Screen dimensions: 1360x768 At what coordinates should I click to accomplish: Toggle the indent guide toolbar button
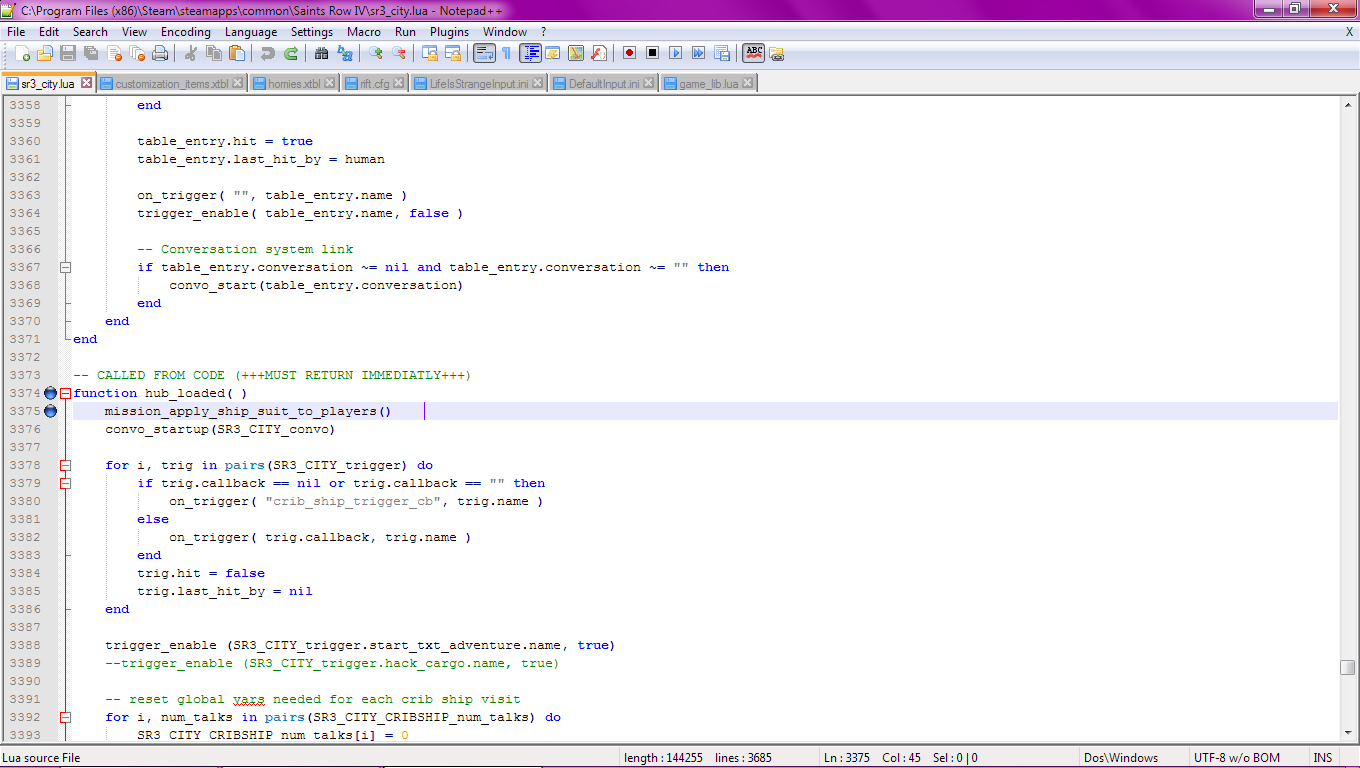tap(531, 53)
